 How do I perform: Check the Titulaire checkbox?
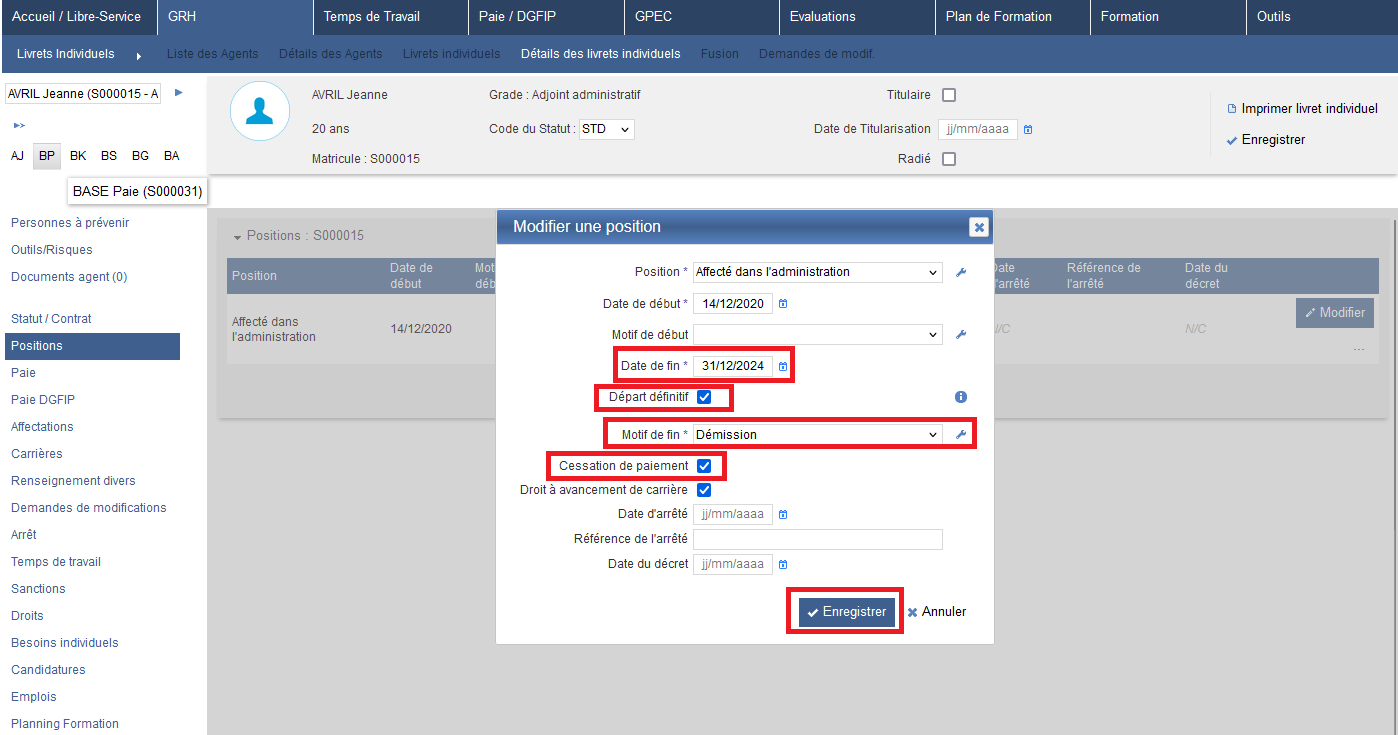point(949,95)
